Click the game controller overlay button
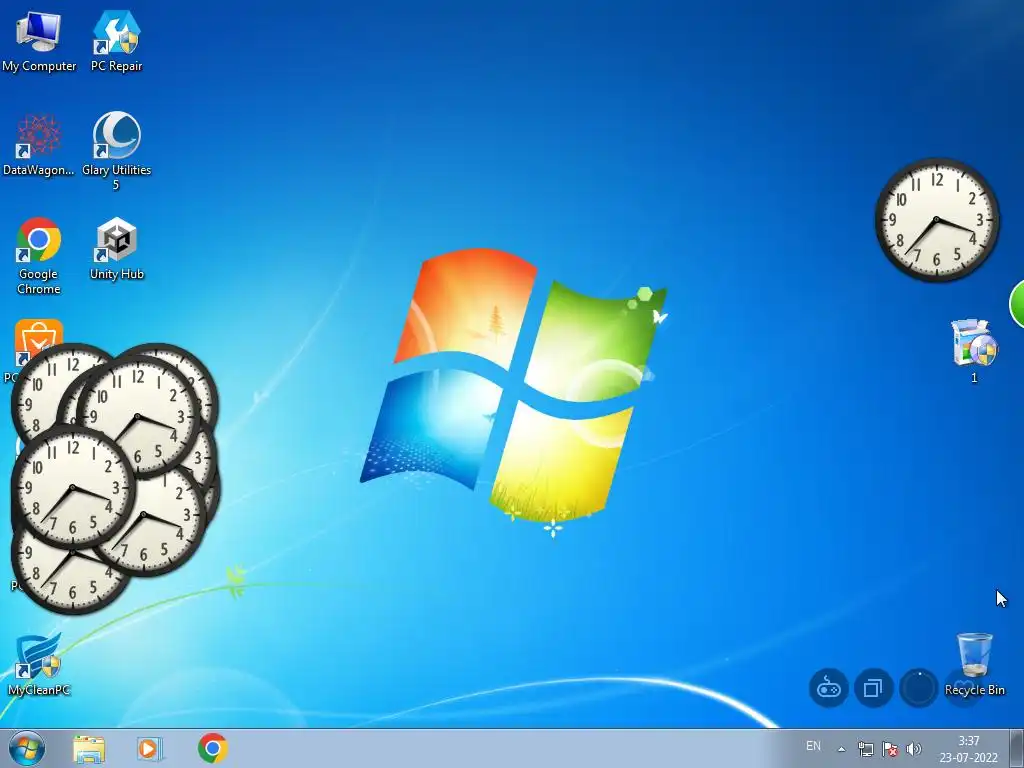The height and width of the screenshot is (768, 1024). (x=829, y=688)
